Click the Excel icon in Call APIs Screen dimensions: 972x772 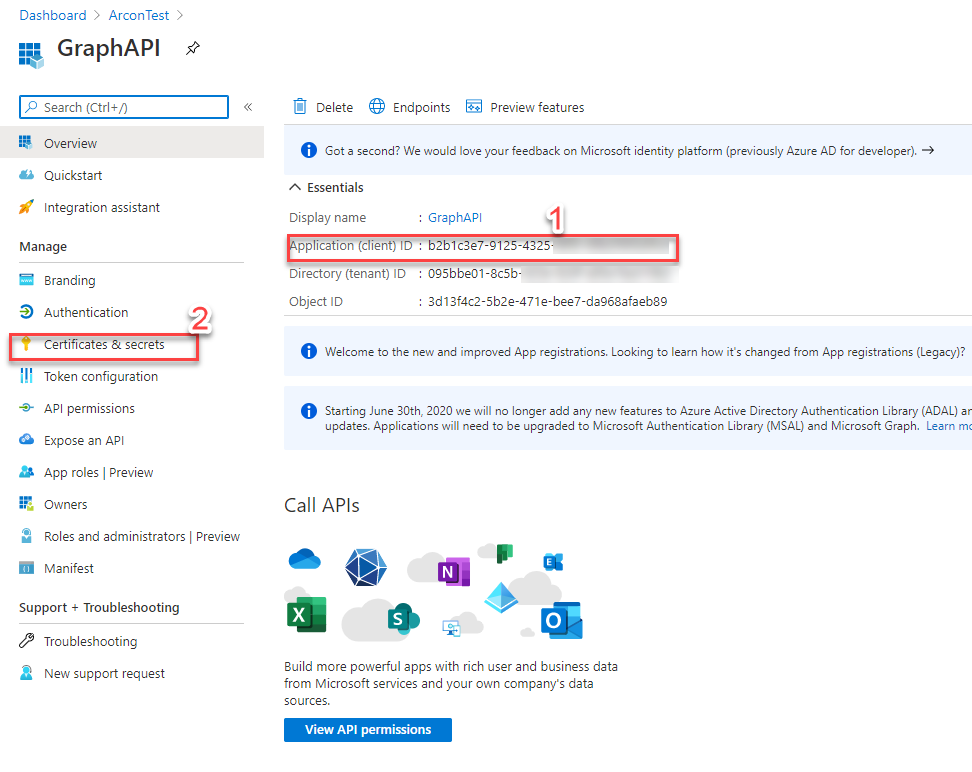(306, 614)
